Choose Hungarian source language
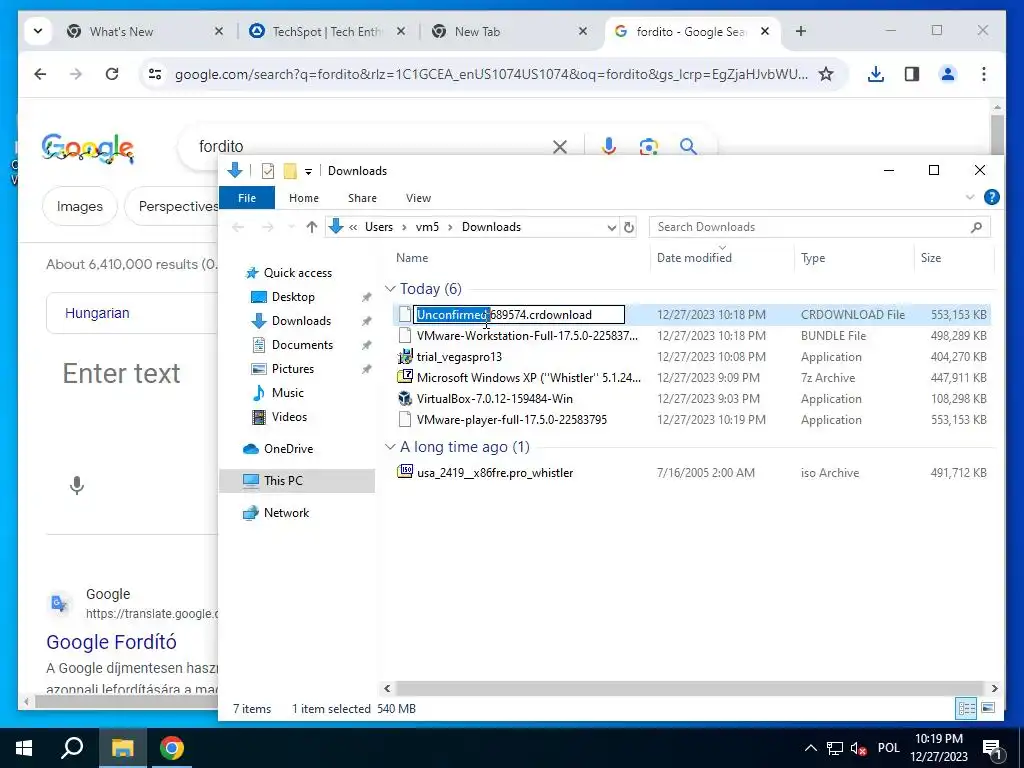The image size is (1024, 768). click(x=97, y=313)
